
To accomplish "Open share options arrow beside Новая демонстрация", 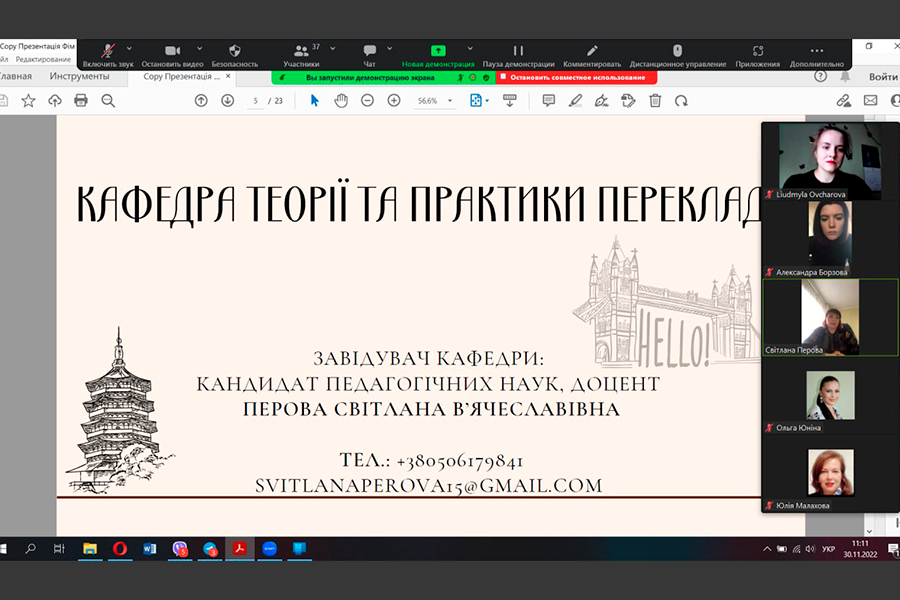I will coord(470,48).
